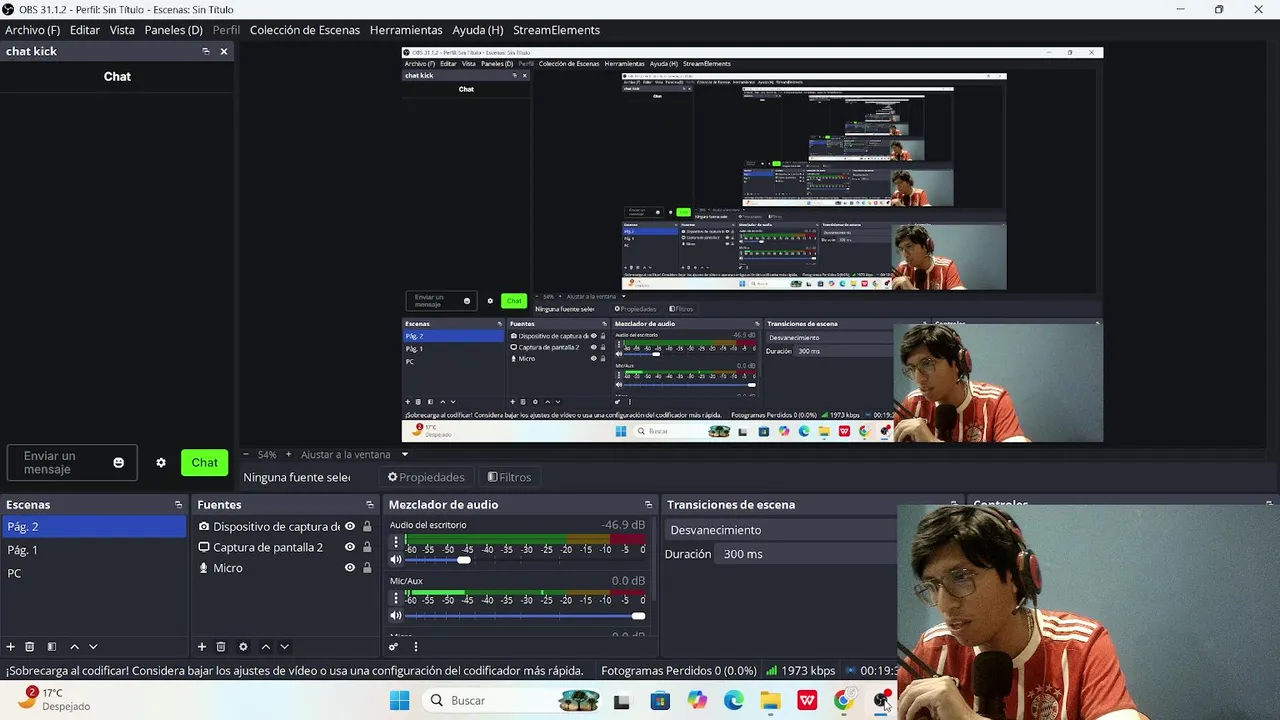Open chat settings gear icon

click(161, 463)
